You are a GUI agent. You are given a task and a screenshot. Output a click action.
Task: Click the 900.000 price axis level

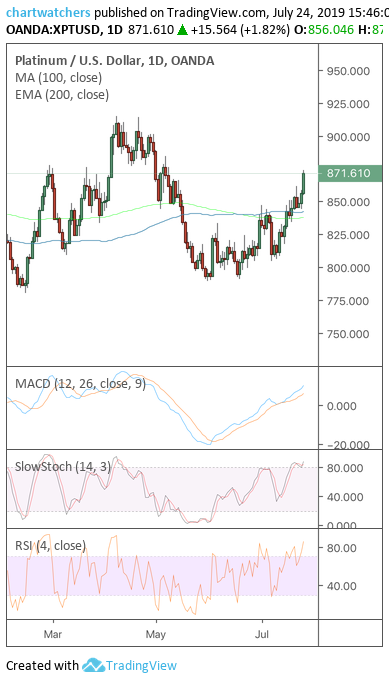point(348,137)
